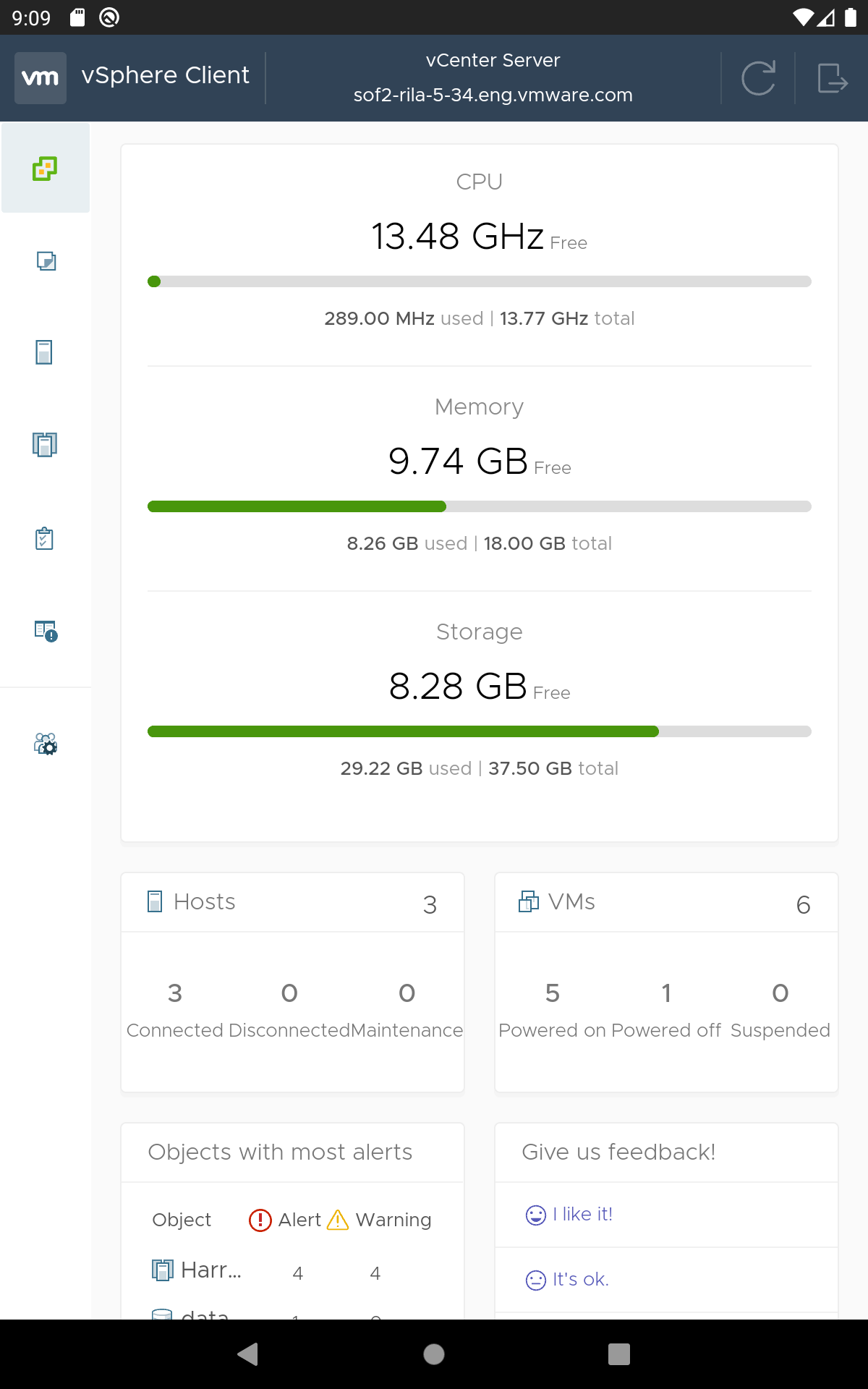Open the tasks clipboard sidebar icon
Image resolution: width=868 pixels, height=1389 pixels.
(45, 538)
